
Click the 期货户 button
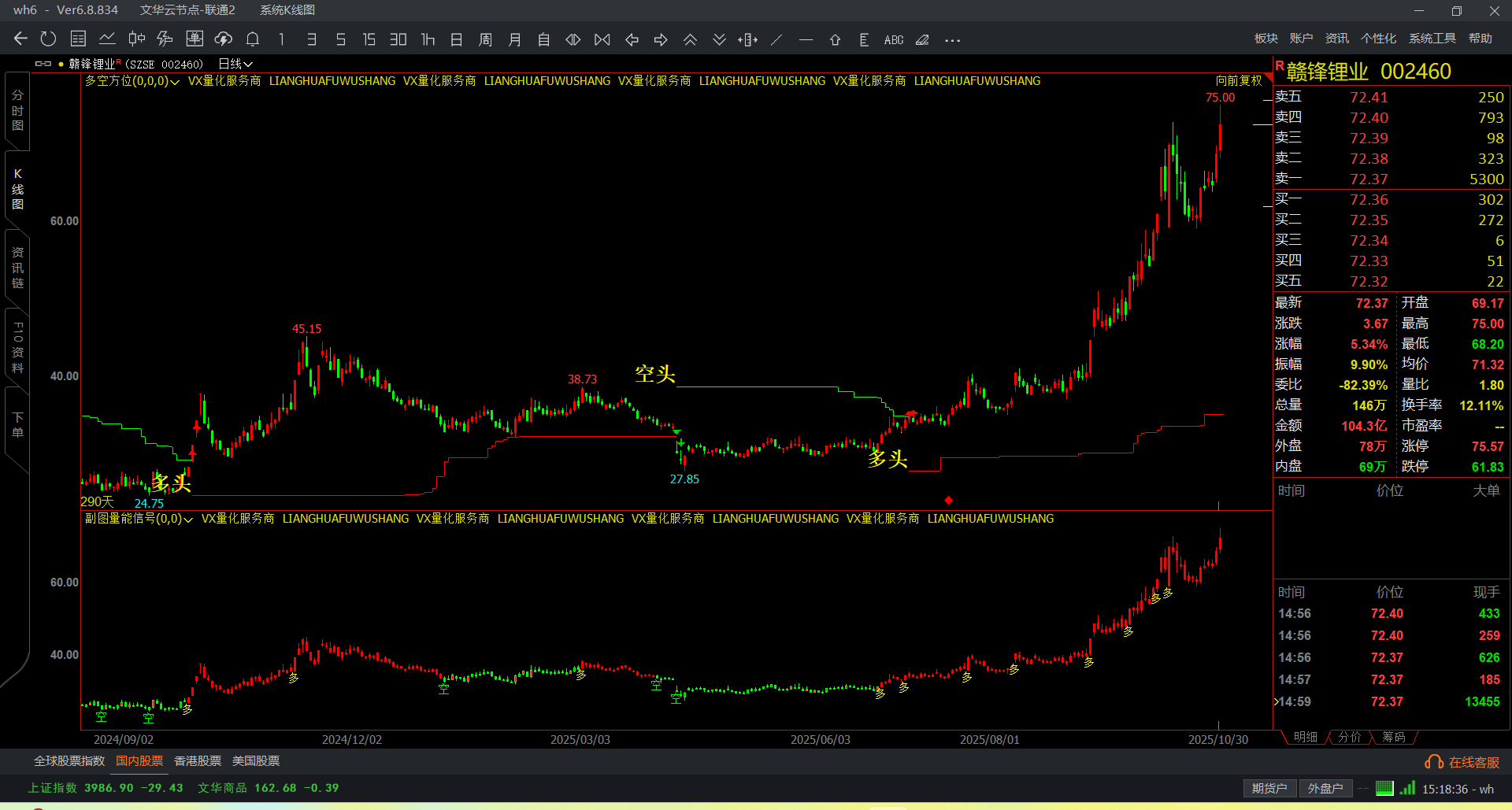pos(1269,788)
